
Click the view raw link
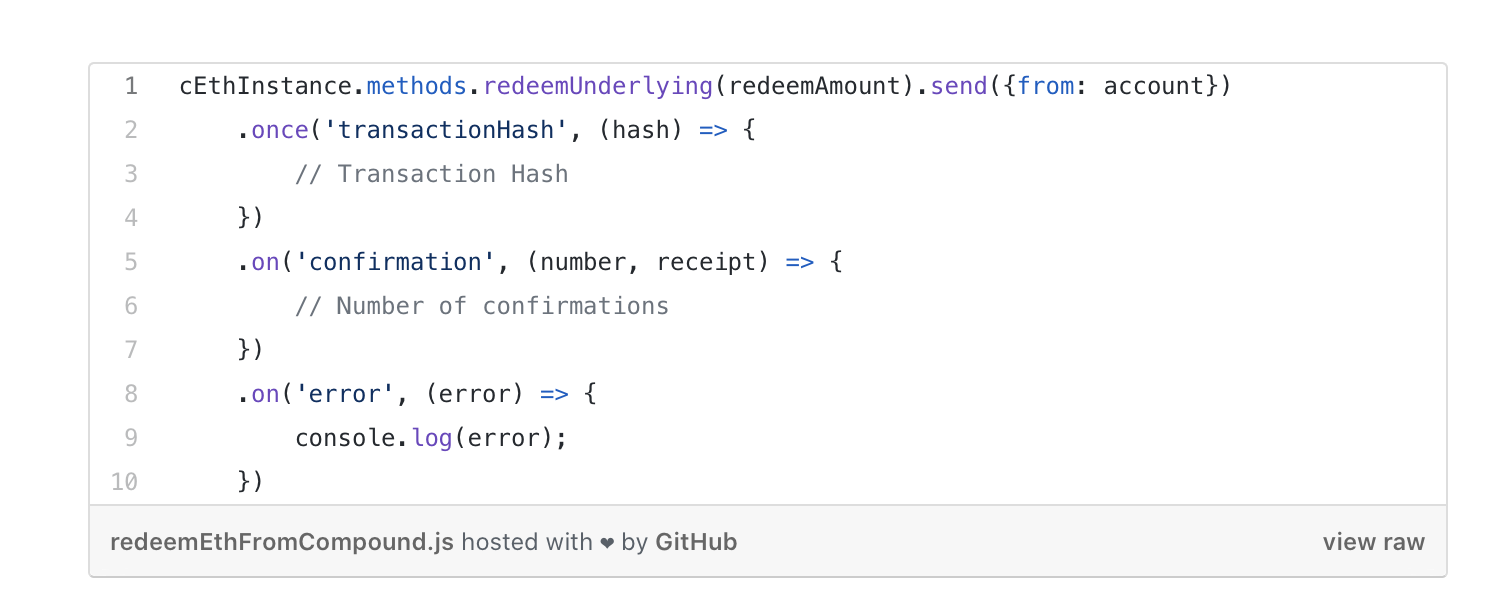click(1373, 542)
